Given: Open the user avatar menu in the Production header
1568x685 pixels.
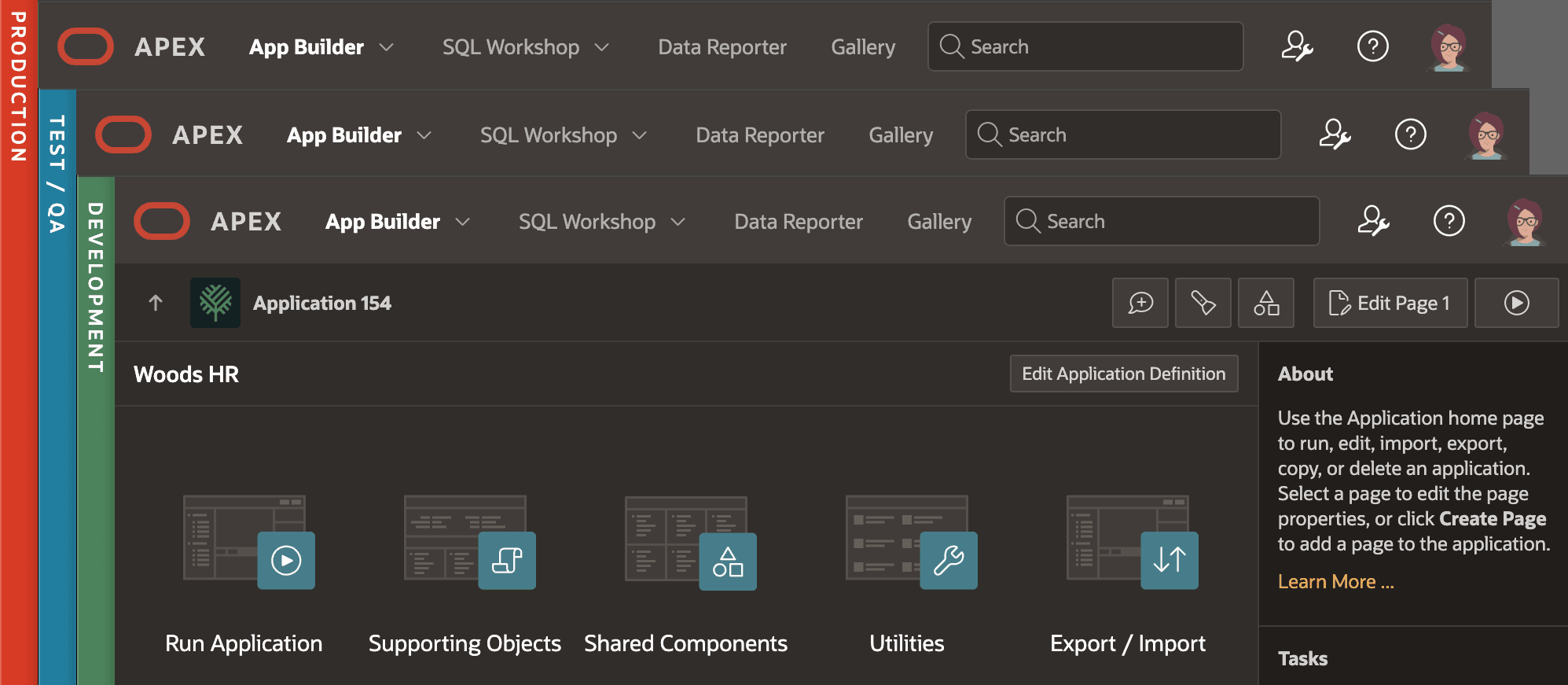Looking at the screenshot, I should pos(1449,47).
